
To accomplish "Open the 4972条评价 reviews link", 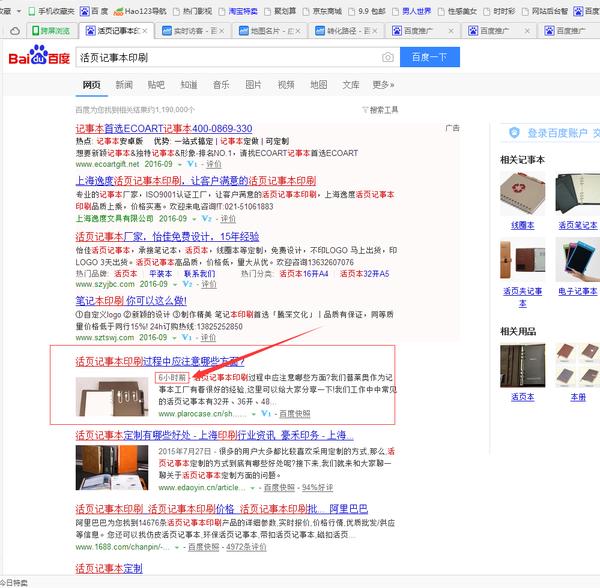I will 246,548.
